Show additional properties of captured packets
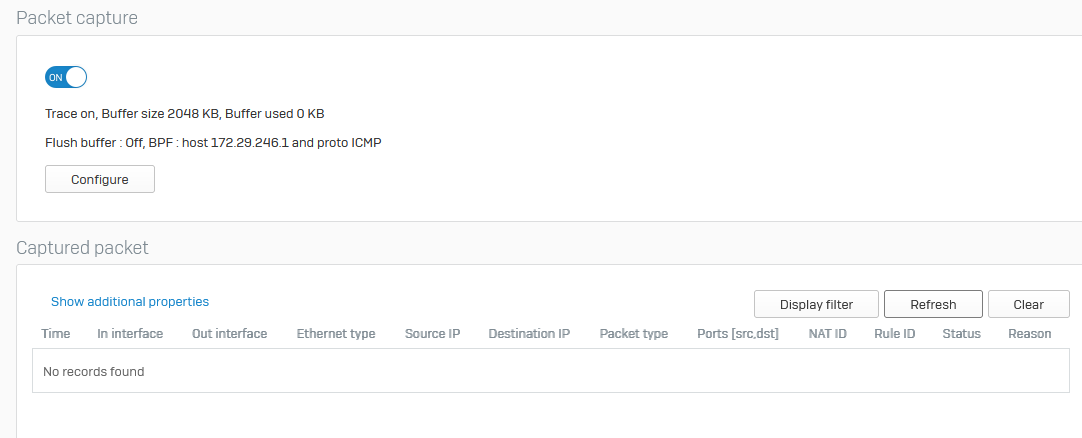Image resolution: width=1082 pixels, height=438 pixels. pos(130,301)
